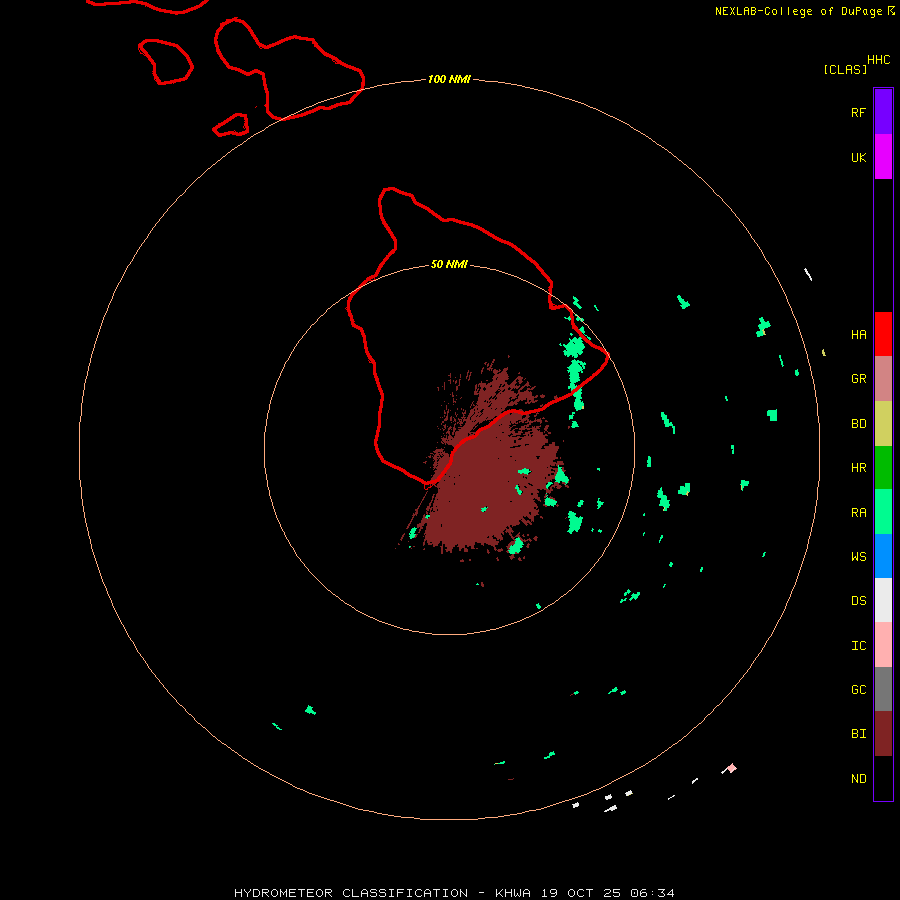The width and height of the screenshot is (900, 900).
Task: Click the HR dark green swatch
Action: tap(883, 468)
